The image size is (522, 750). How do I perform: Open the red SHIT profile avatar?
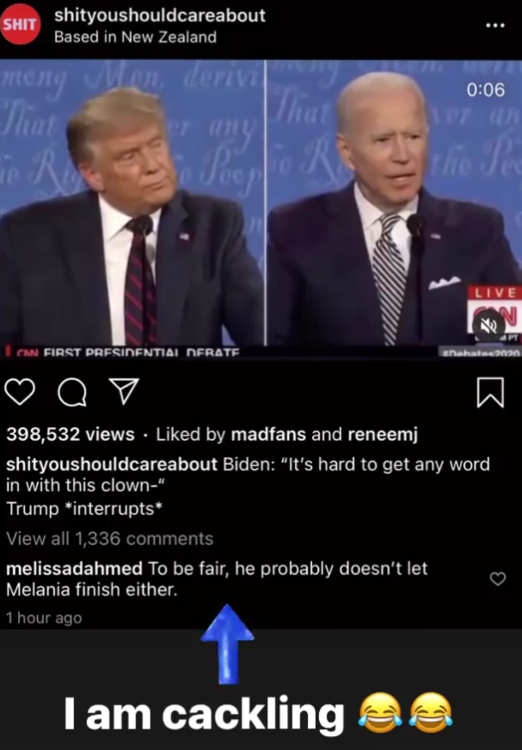pyautogui.click(x=20, y=24)
